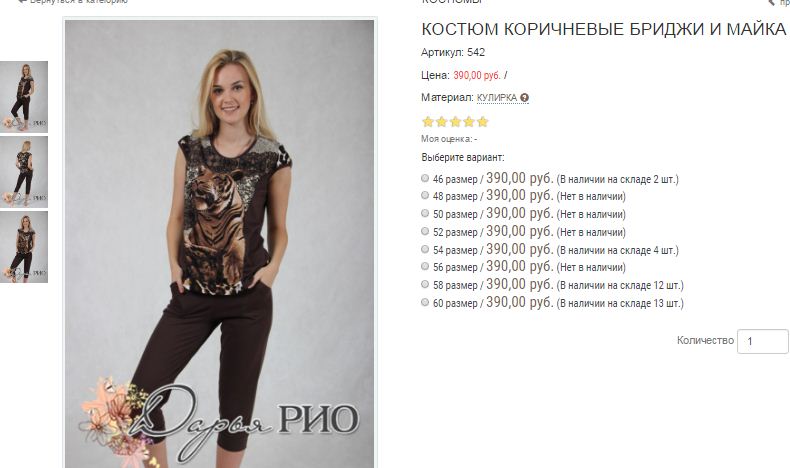Show the third product thumbnail
Image resolution: width=790 pixels, height=468 pixels.
pos(24,247)
